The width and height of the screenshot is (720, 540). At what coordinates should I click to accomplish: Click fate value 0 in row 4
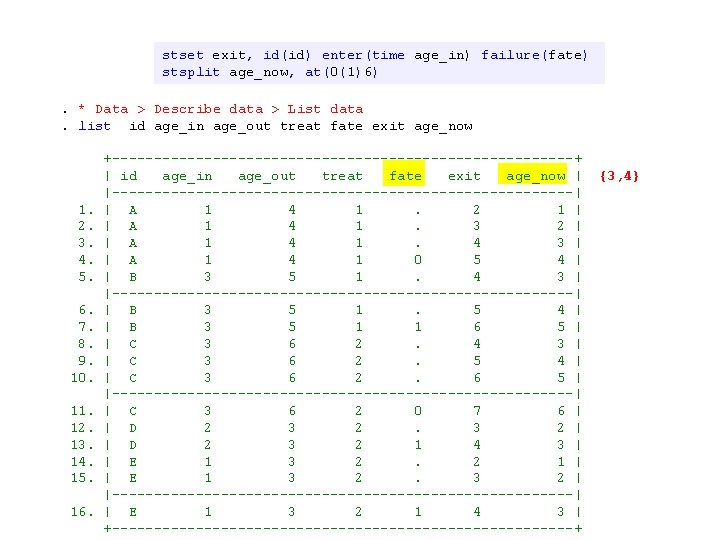click(418, 260)
